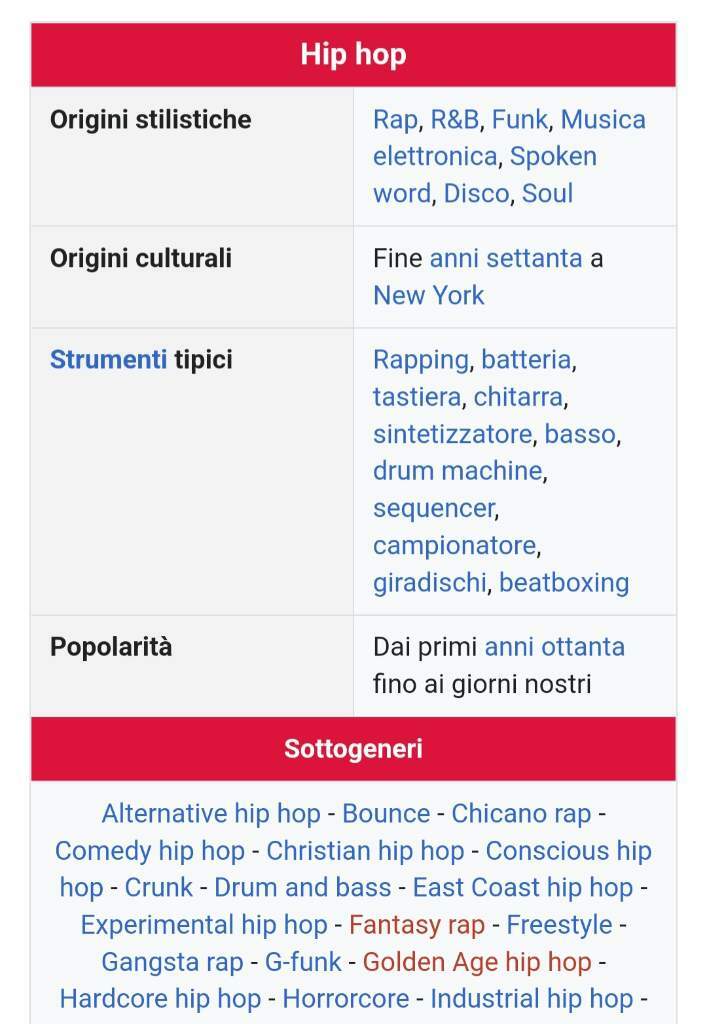Viewport: 707px width, 1024px height.
Task: Open the drum machine link
Action: pos(458,471)
